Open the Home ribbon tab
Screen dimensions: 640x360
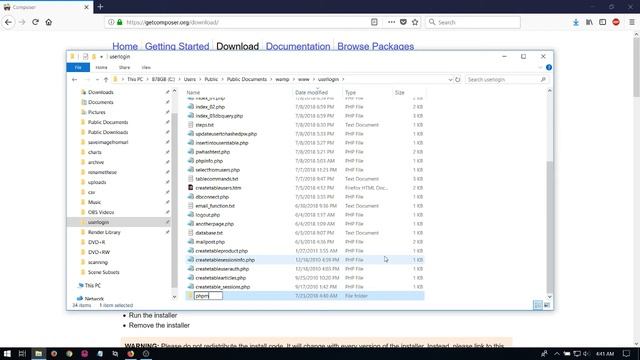pyautogui.click(x=101, y=67)
